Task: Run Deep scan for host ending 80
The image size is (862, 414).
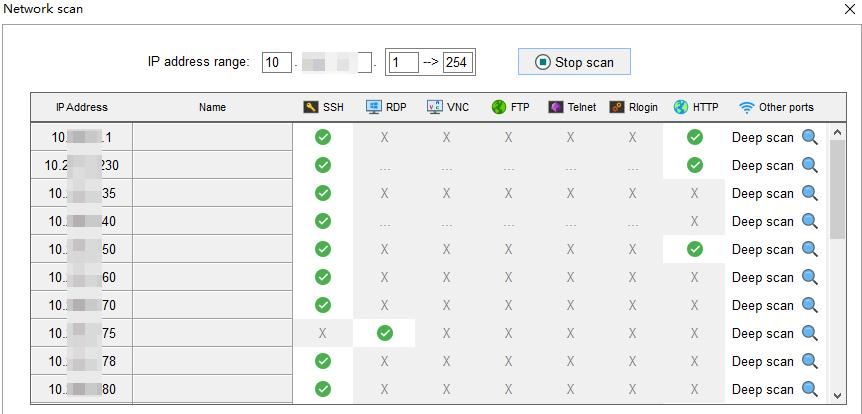Action: click(762, 389)
